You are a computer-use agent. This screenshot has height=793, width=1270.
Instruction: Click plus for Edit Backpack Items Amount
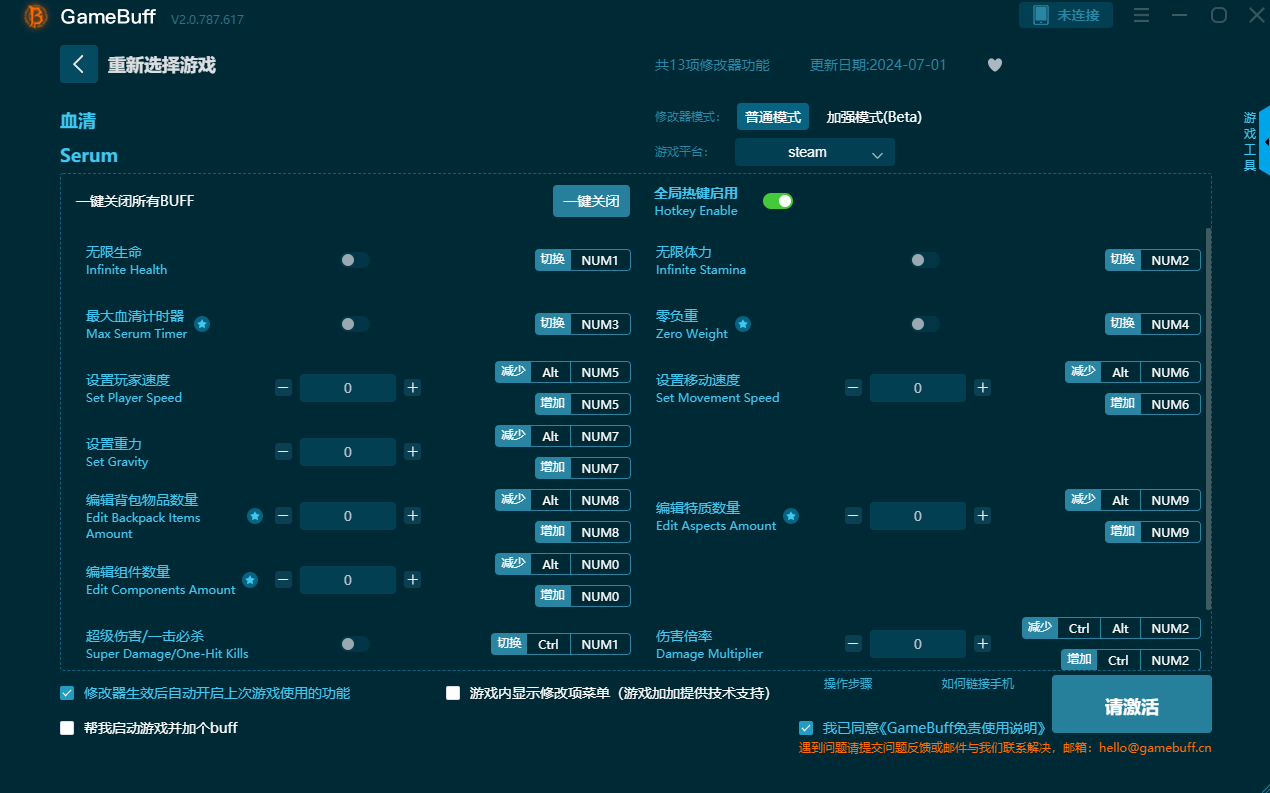click(412, 516)
